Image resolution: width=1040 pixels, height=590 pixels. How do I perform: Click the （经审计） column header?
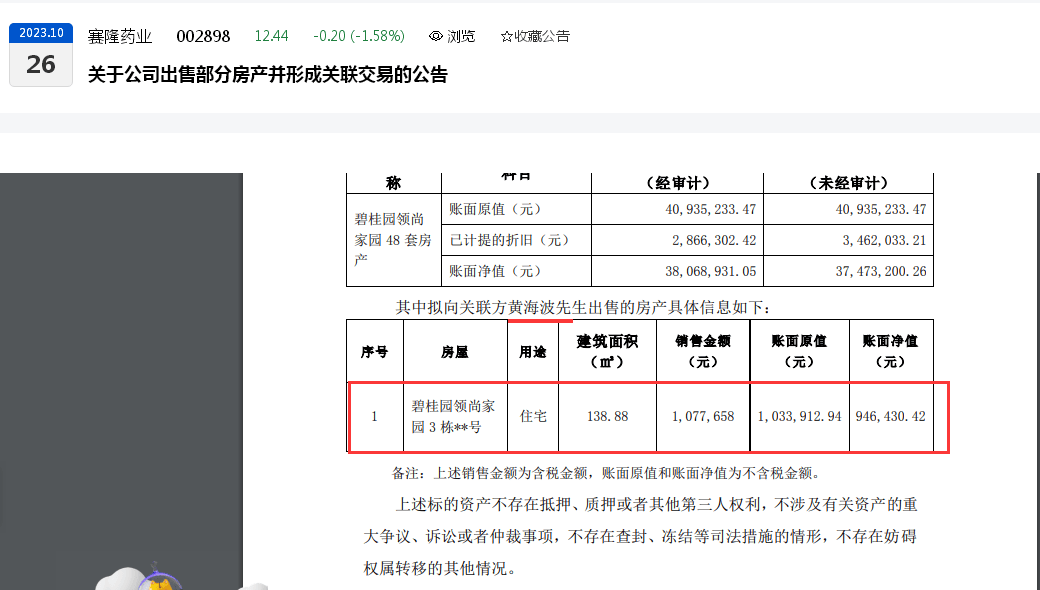(677, 183)
